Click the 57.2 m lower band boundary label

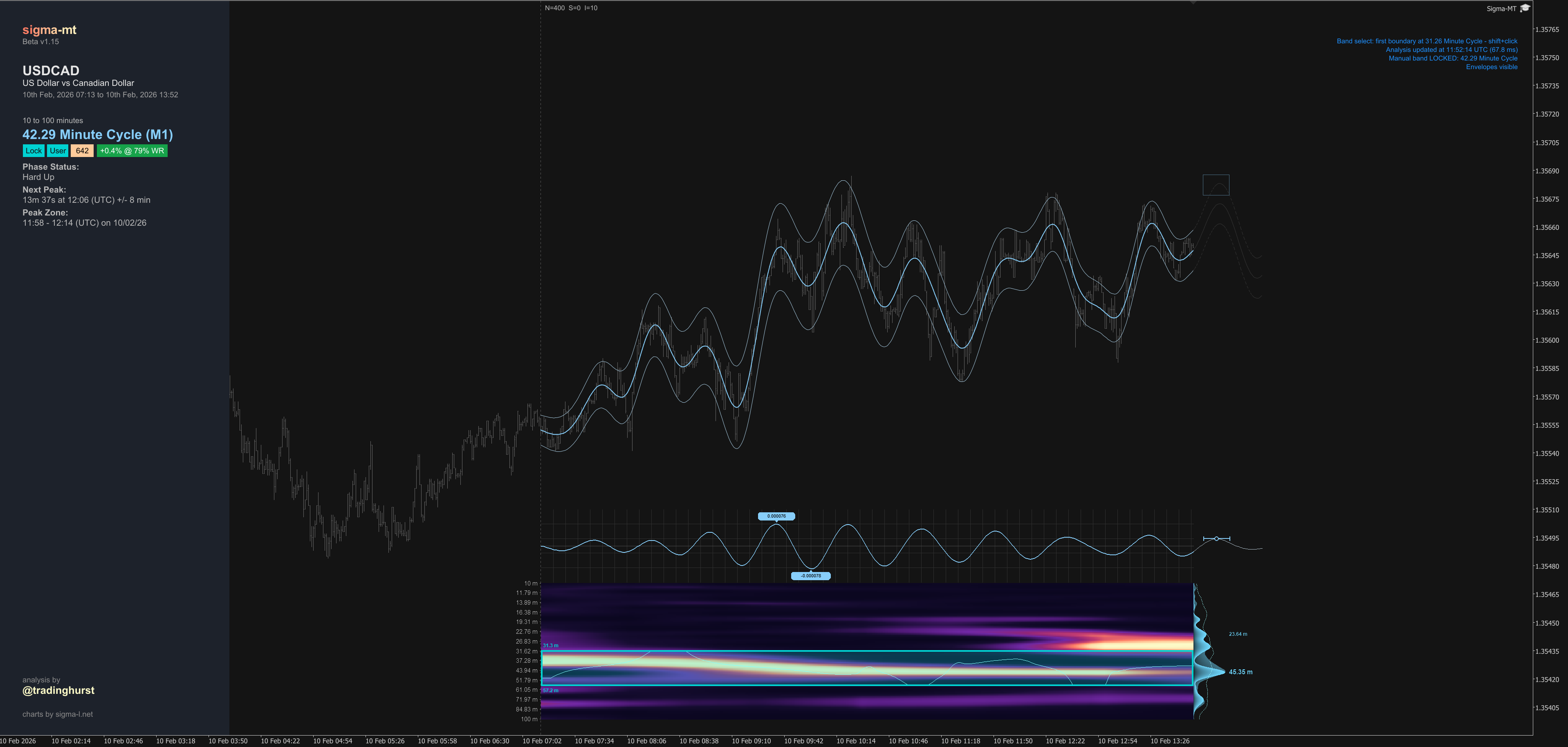click(550, 691)
